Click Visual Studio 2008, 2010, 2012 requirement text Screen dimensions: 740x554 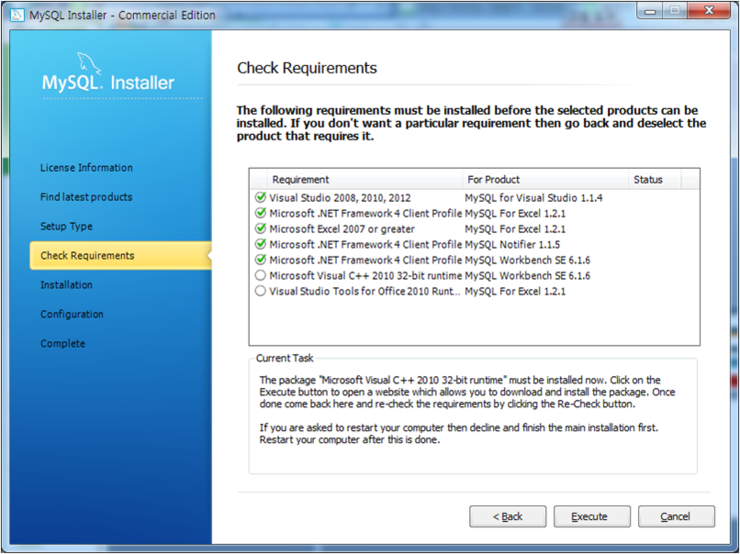pyautogui.click(x=340, y=198)
